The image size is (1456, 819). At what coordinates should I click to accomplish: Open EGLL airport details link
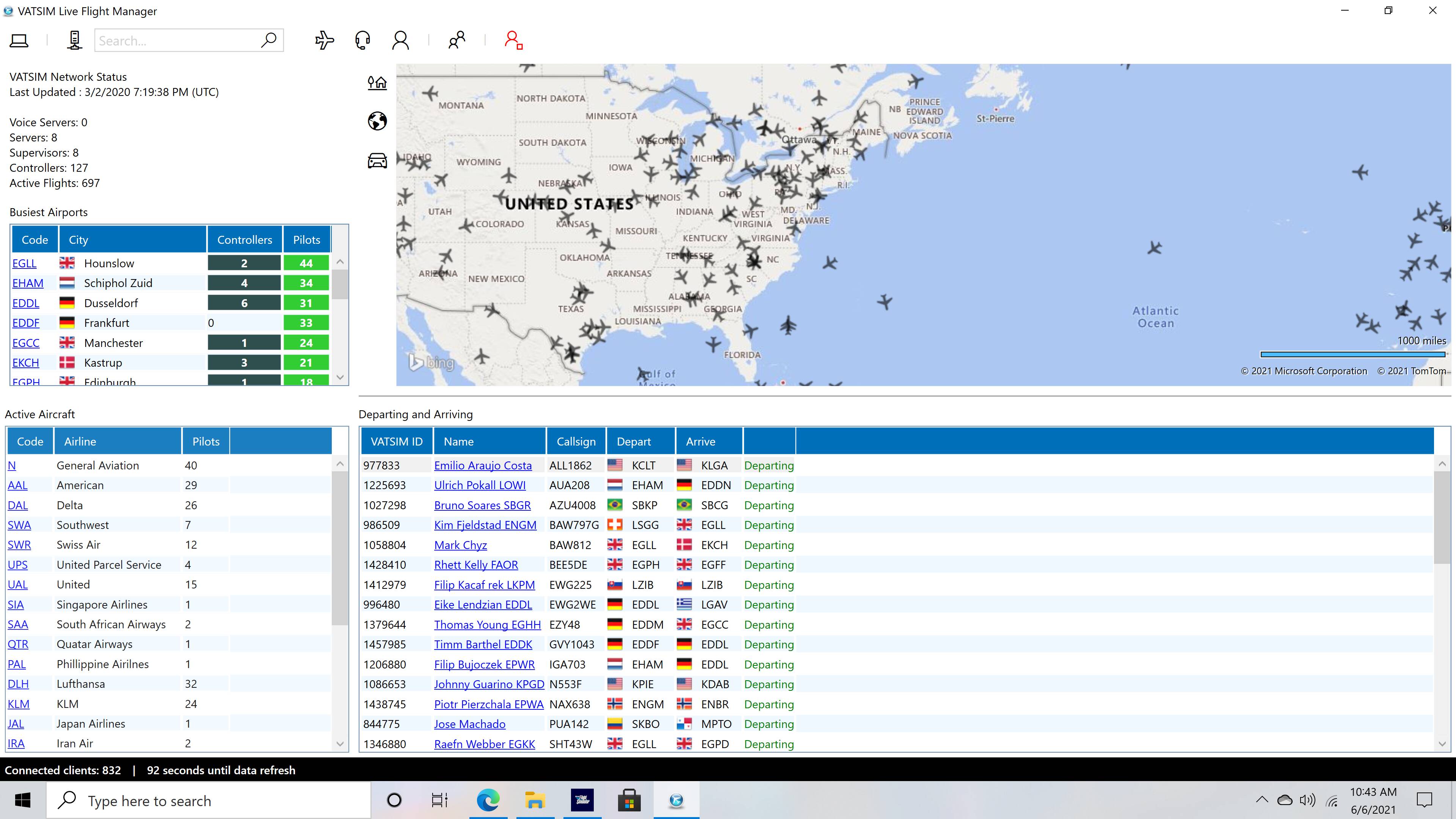pyautogui.click(x=24, y=263)
